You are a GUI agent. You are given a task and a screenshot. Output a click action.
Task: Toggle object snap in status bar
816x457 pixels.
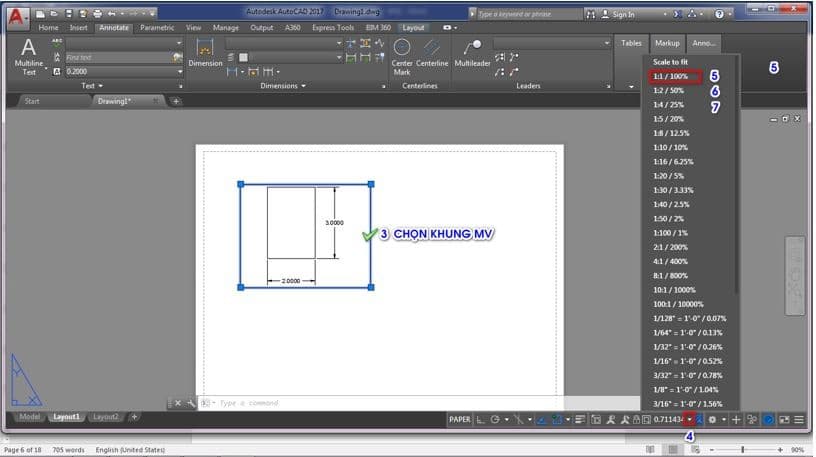click(x=557, y=420)
